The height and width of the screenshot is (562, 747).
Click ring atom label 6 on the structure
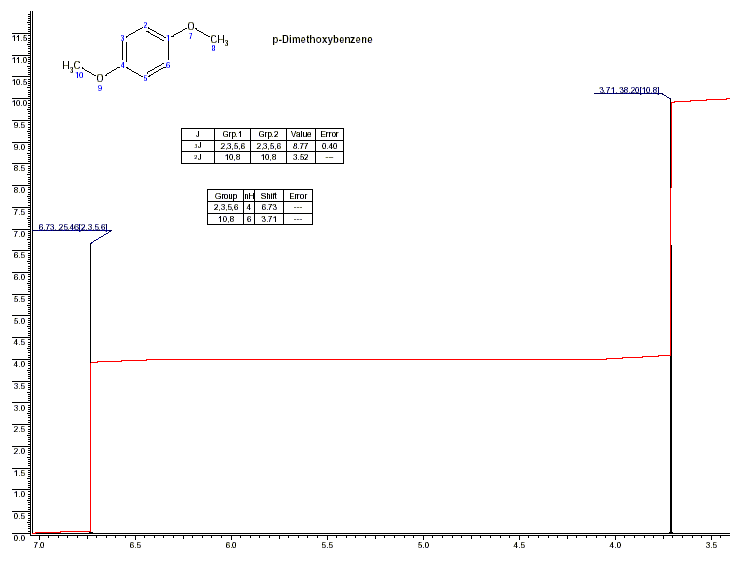point(168,65)
